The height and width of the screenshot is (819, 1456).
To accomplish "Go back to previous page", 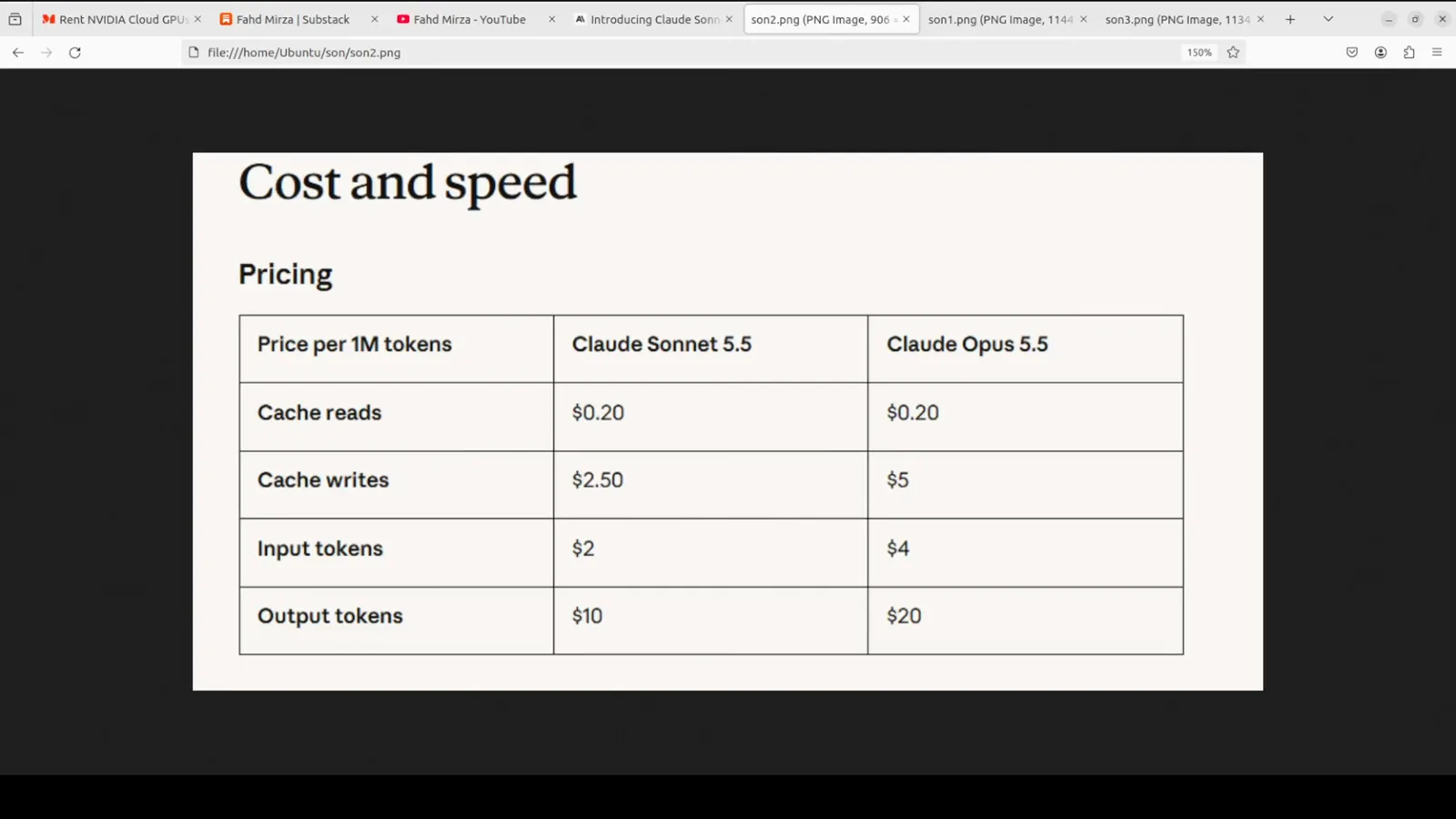I will point(18,53).
